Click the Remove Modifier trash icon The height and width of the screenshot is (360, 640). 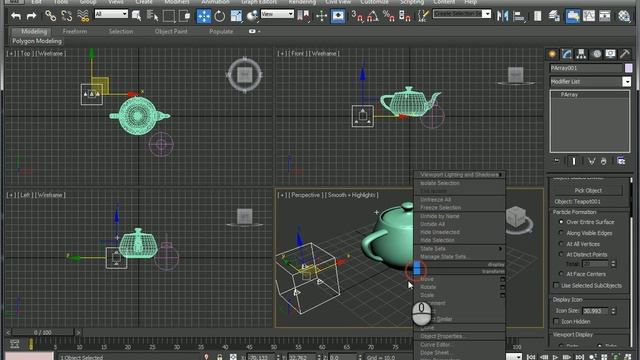pos(603,161)
